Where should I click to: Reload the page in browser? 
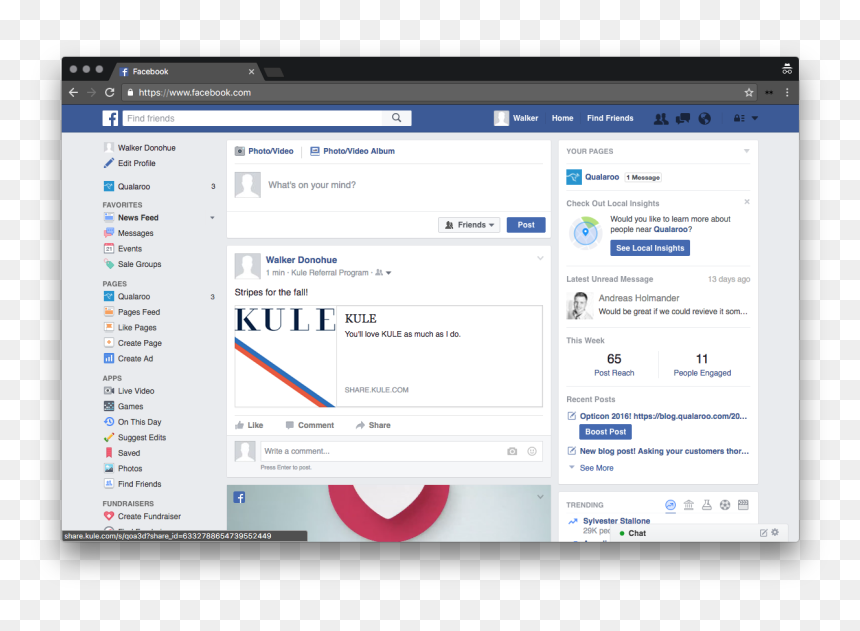tap(110, 93)
